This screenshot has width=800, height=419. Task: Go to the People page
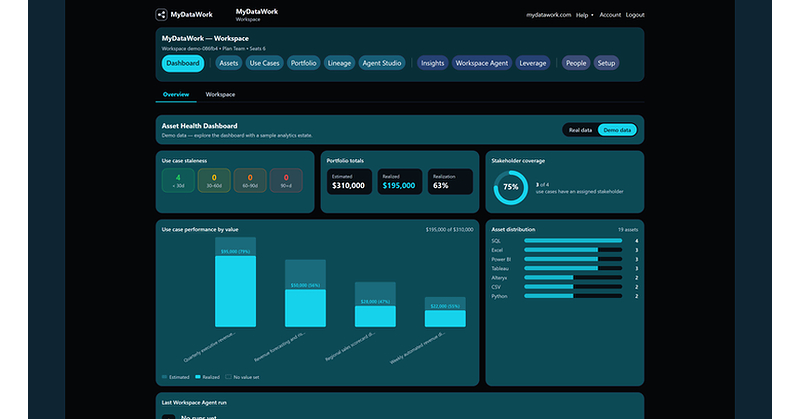(x=576, y=63)
